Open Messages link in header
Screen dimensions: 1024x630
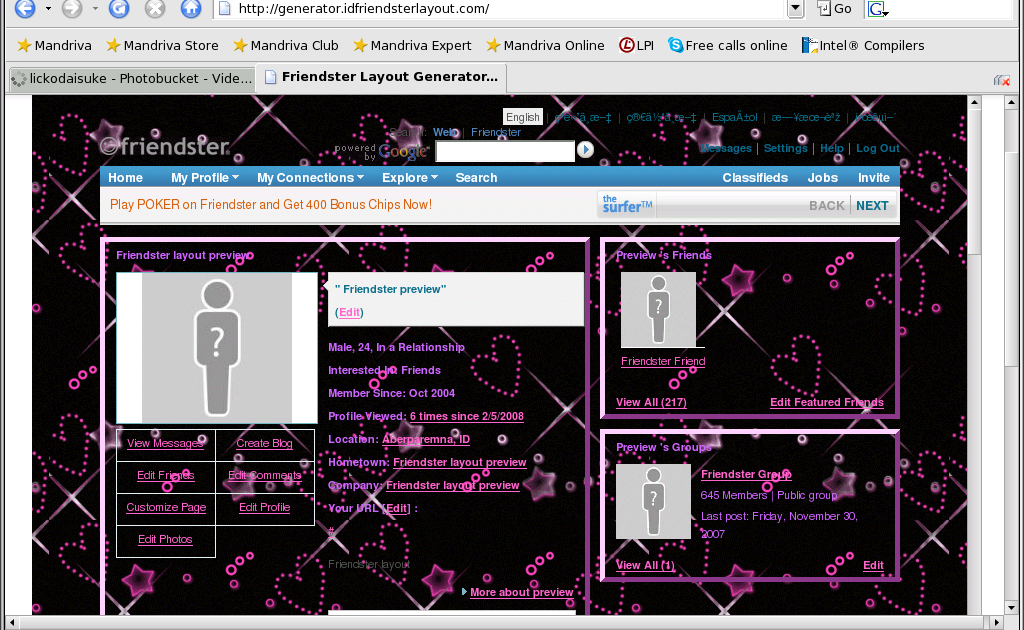click(726, 148)
